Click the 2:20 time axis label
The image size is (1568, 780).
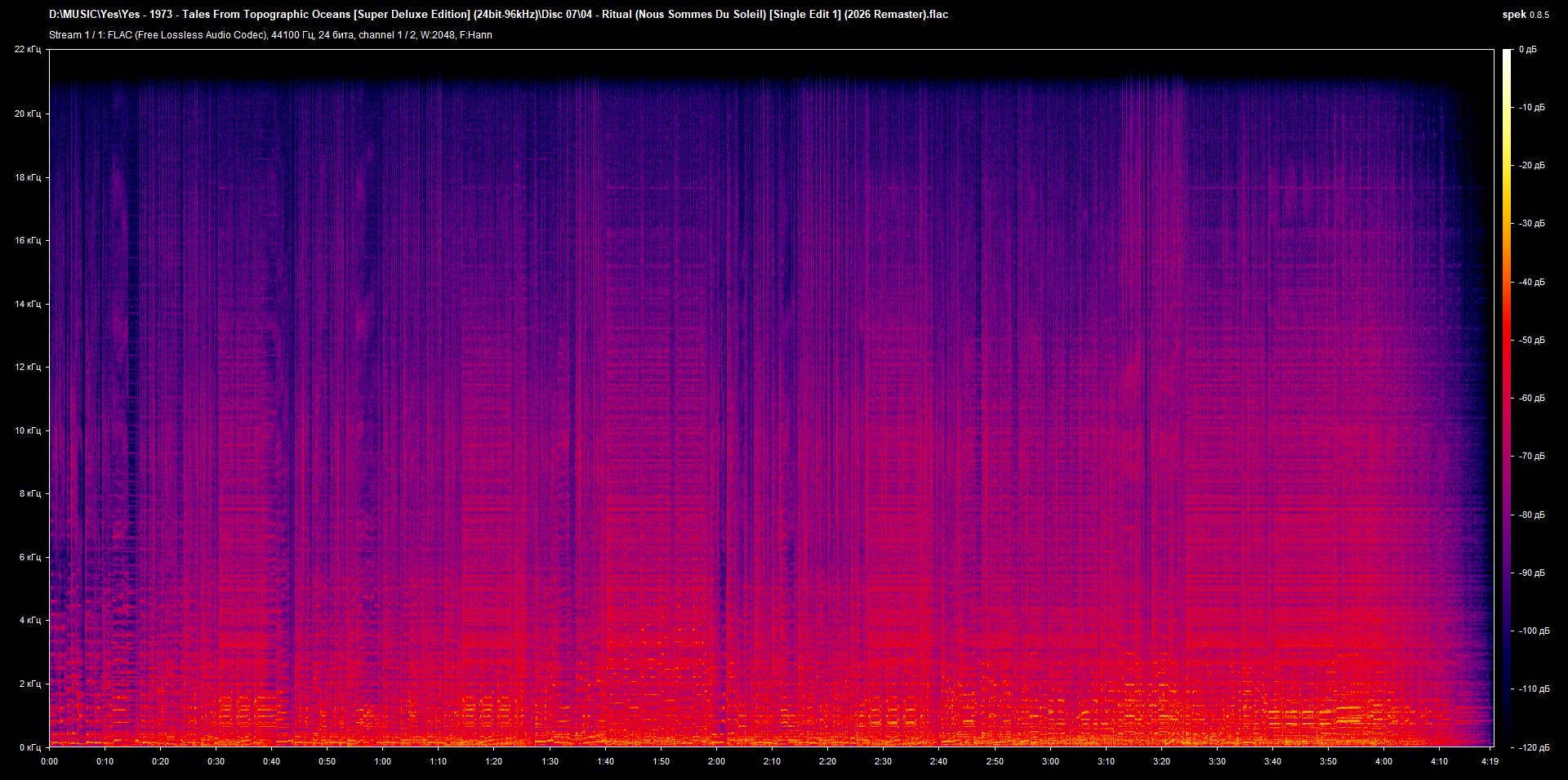827,761
